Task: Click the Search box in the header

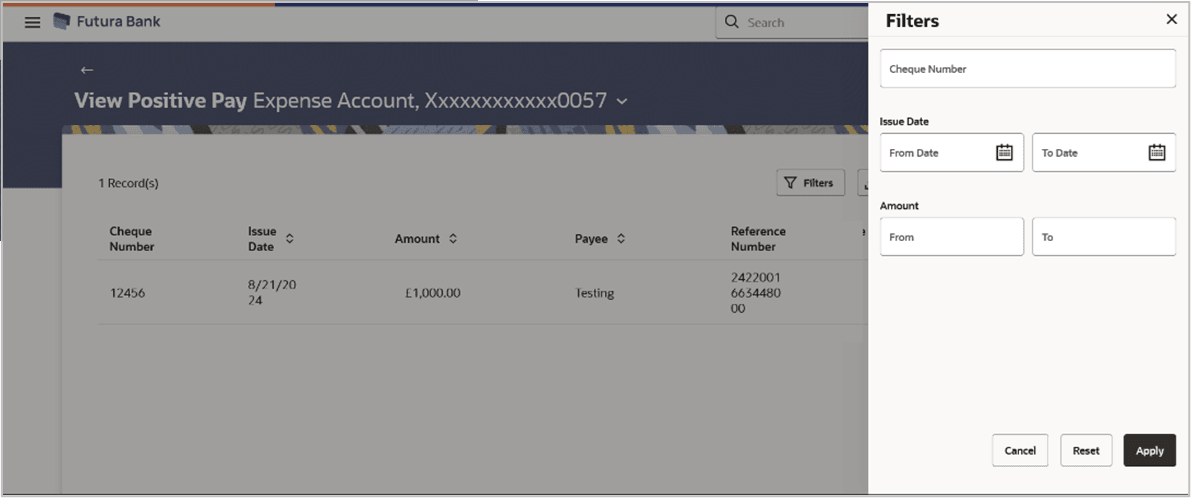Action: [x=794, y=23]
